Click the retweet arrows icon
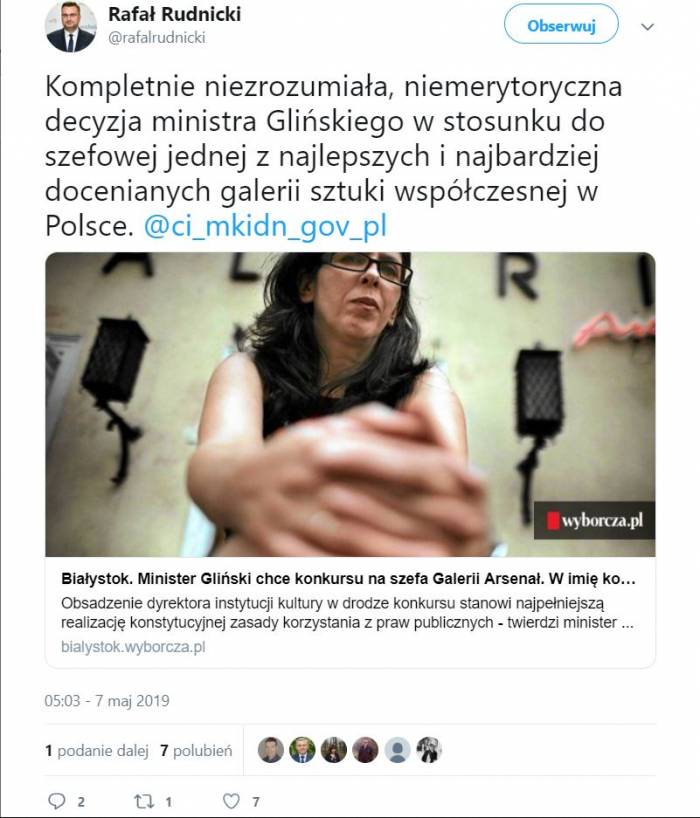 coord(143,801)
